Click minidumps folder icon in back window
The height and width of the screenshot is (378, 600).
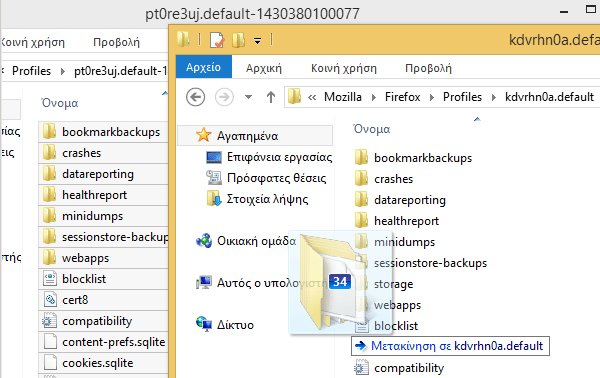tap(49, 215)
